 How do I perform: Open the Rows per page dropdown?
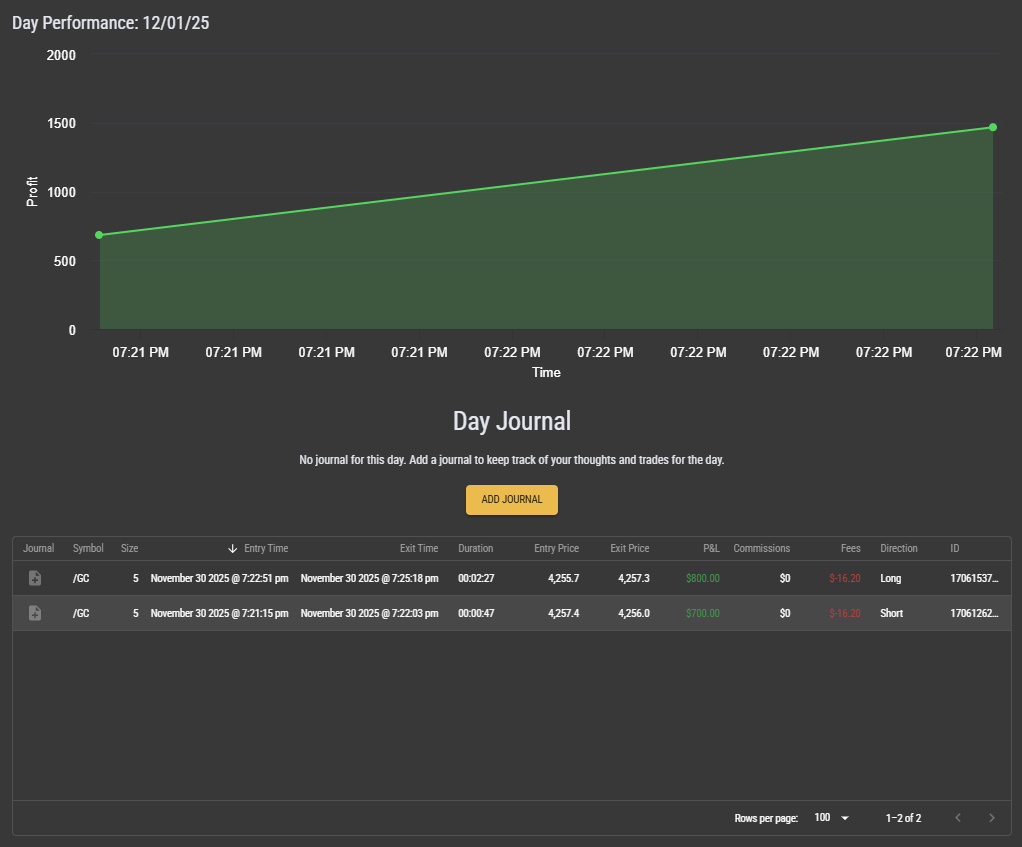(x=831, y=818)
